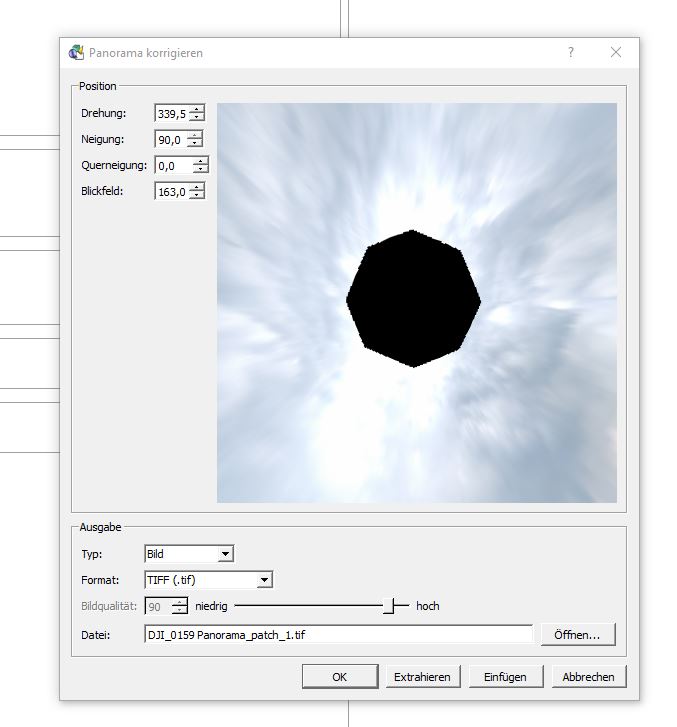This screenshot has height=727, width=677.
Task: Increase the Querneigung spinner value
Action: pyautogui.click(x=201, y=161)
